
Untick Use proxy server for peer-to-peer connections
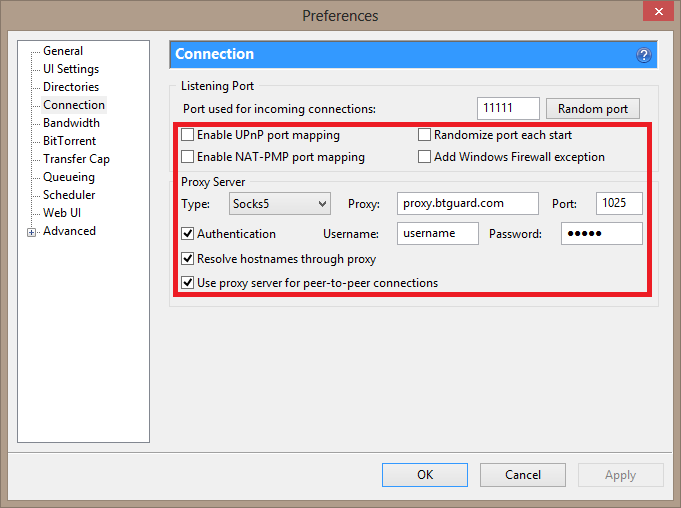[188, 283]
